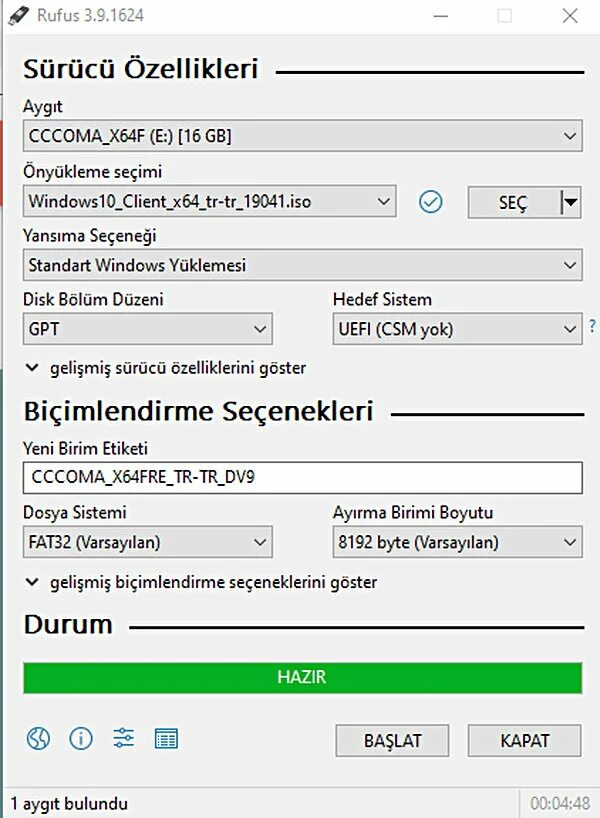Click the Rufus USB title bar icon
600x818 pixels.
click(18, 15)
